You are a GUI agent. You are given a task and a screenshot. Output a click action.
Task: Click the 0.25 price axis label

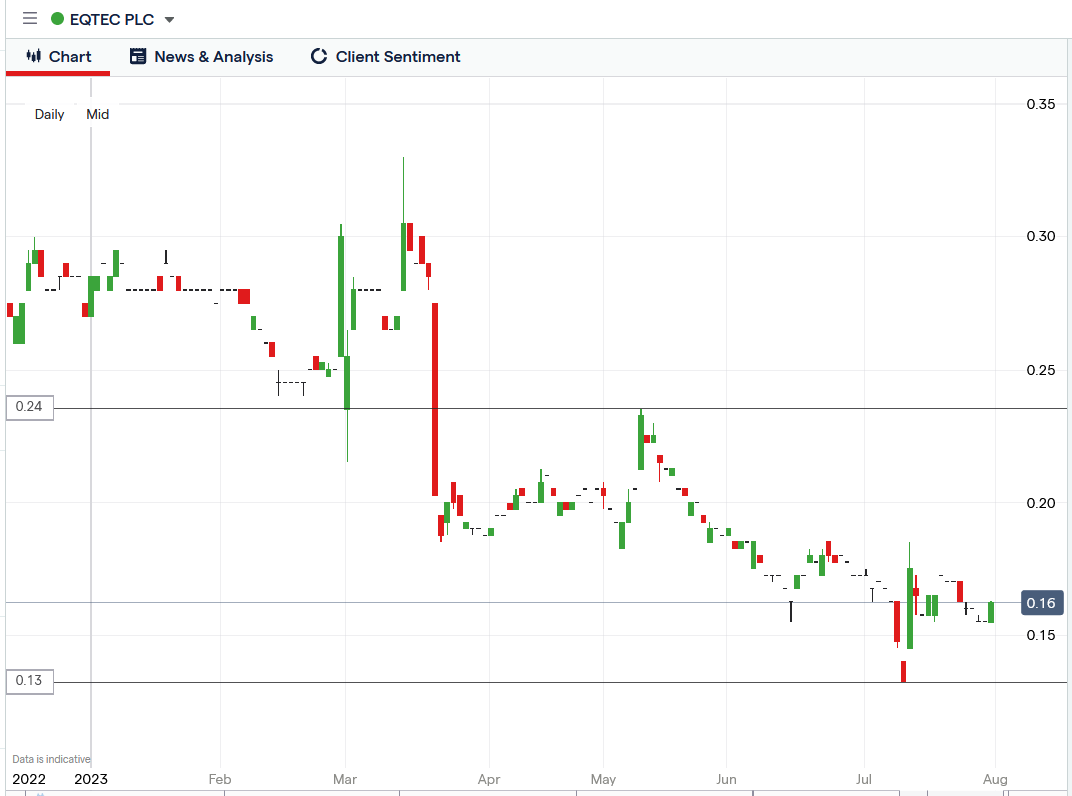(1041, 371)
